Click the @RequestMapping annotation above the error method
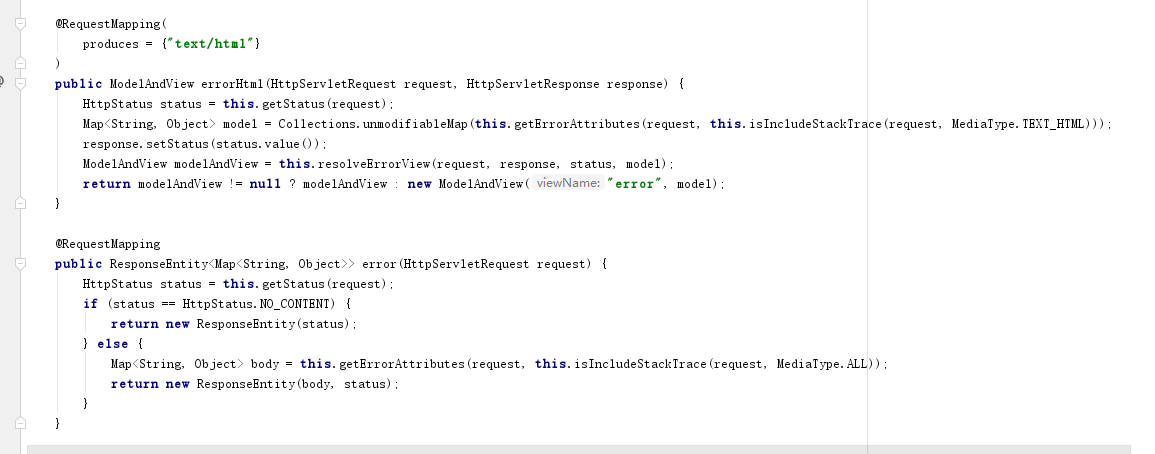 (x=108, y=244)
